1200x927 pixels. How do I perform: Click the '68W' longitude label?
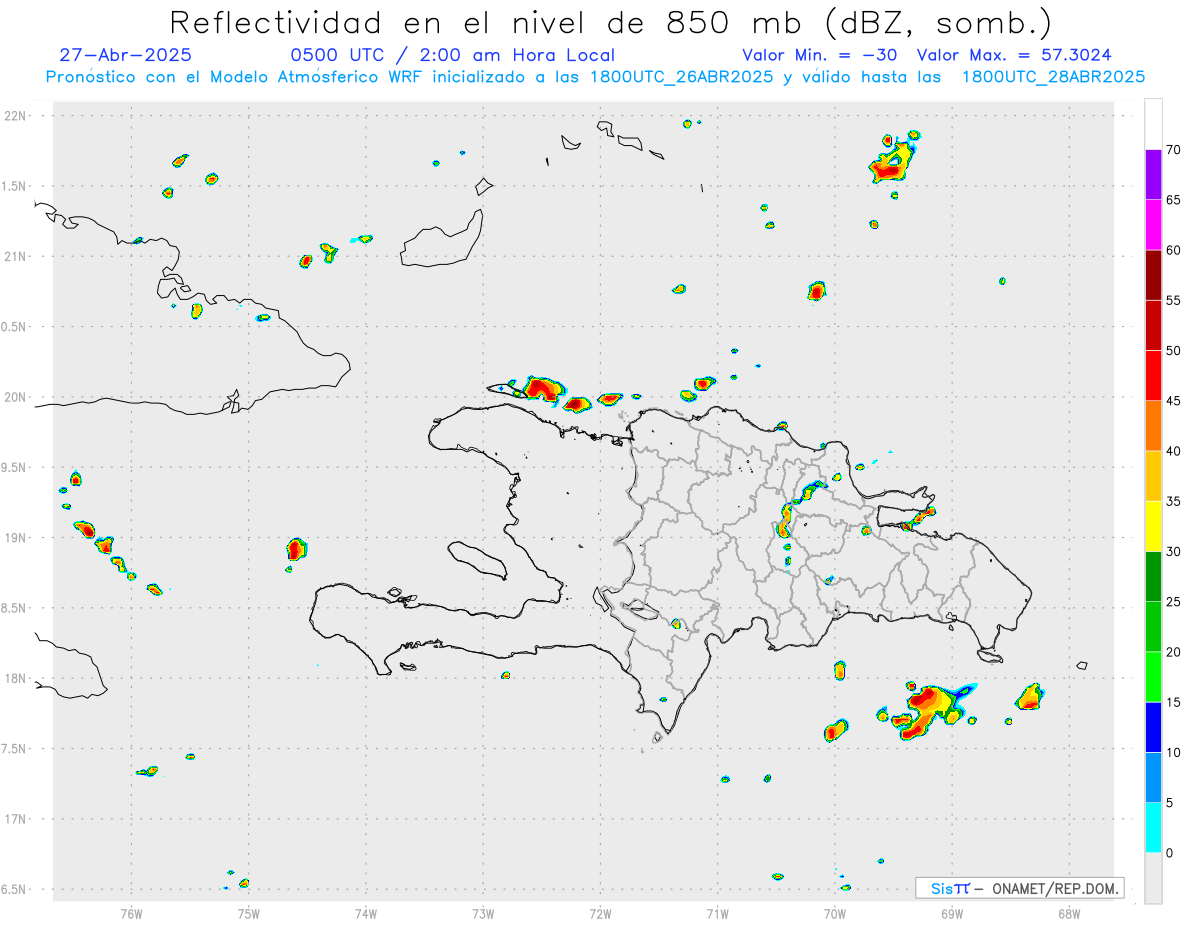pos(1069,913)
